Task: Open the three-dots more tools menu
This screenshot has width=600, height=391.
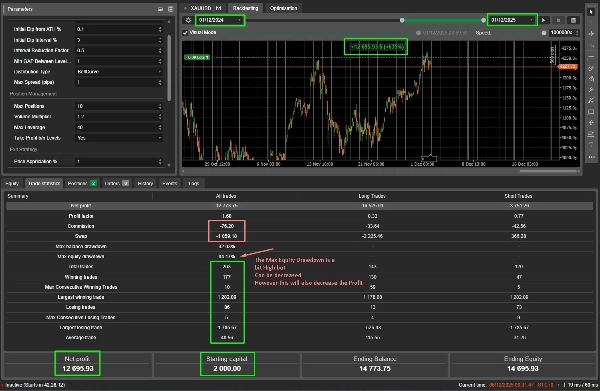Action: (x=591, y=157)
